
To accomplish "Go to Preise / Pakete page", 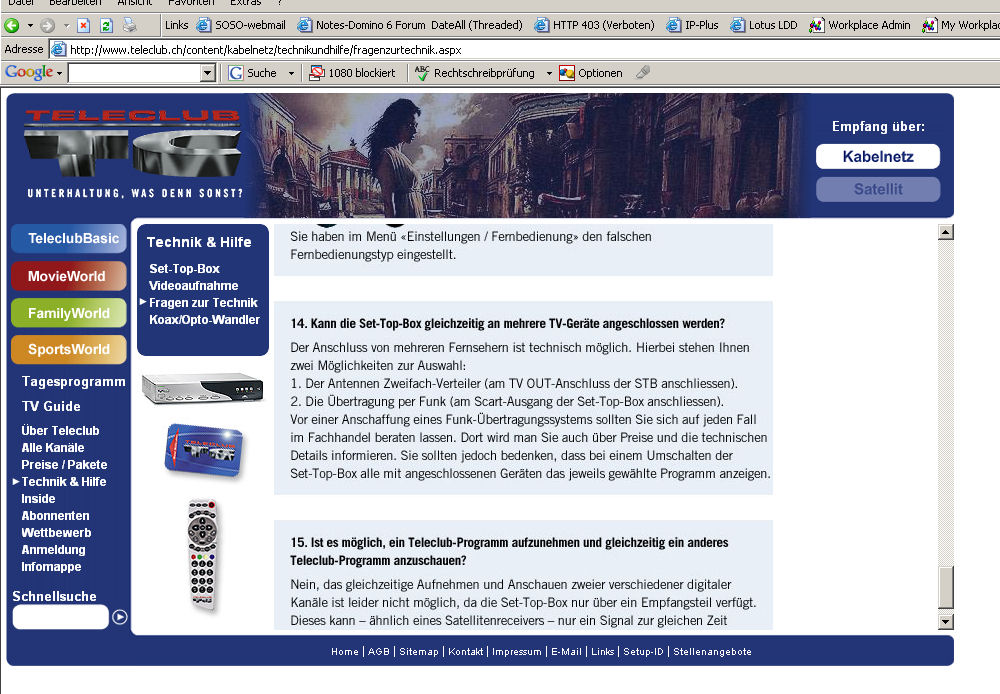I will click(x=64, y=465).
